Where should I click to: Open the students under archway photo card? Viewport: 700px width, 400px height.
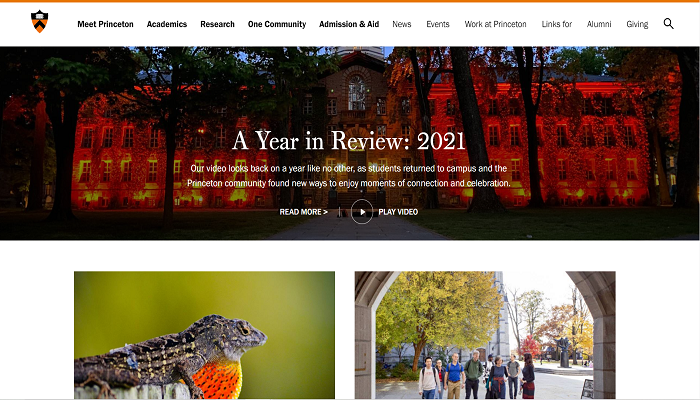pyautogui.click(x=485, y=335)
